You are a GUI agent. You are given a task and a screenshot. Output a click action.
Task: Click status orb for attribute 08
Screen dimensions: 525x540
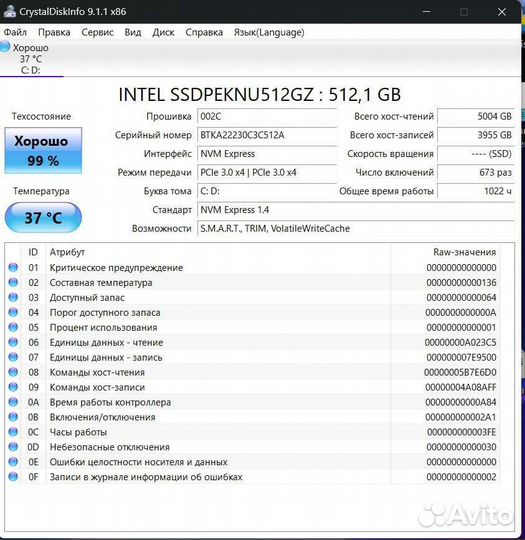coord(13,372)
